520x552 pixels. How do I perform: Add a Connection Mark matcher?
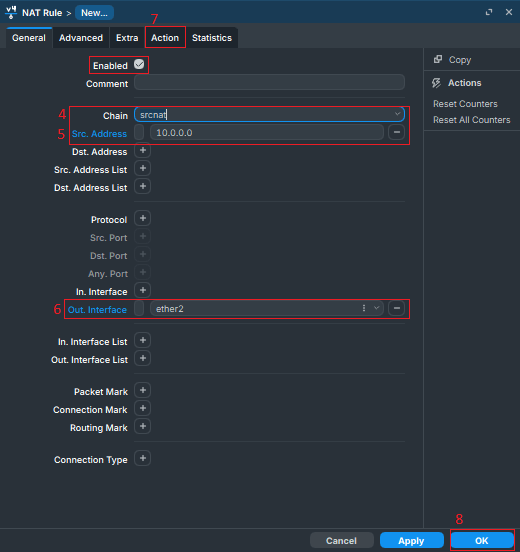143,408
